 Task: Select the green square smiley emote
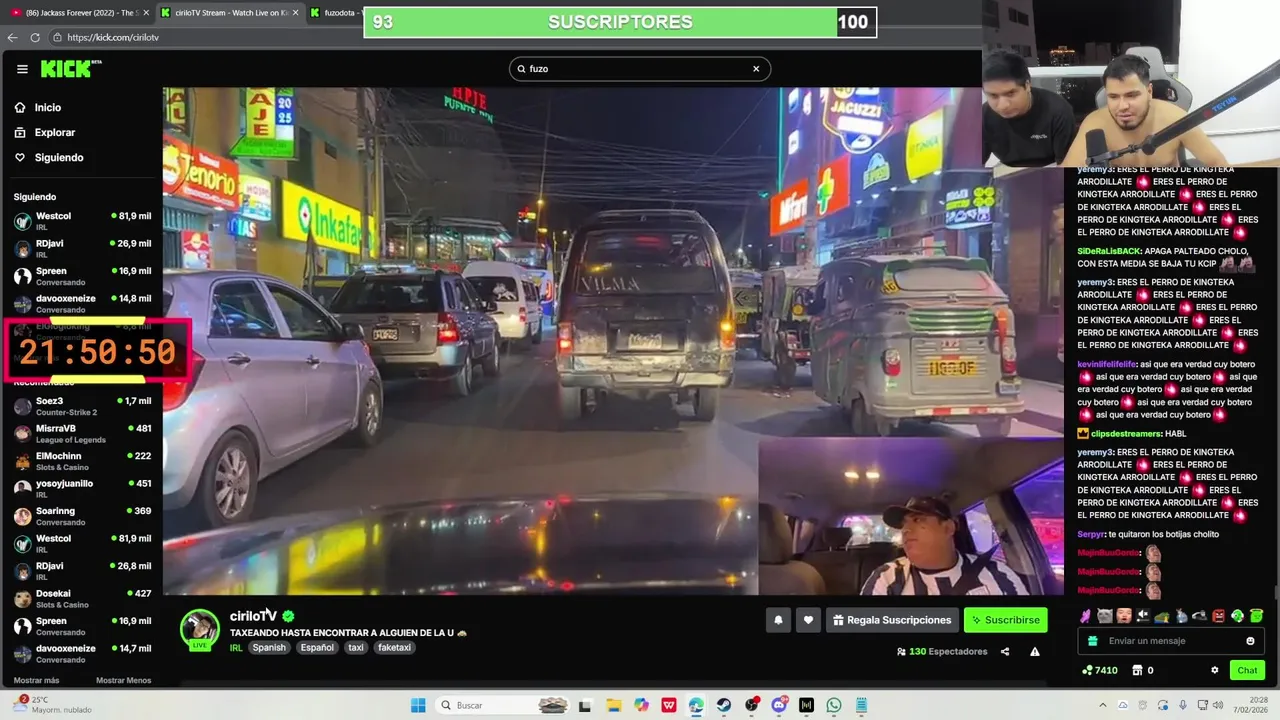(1256, 616)
